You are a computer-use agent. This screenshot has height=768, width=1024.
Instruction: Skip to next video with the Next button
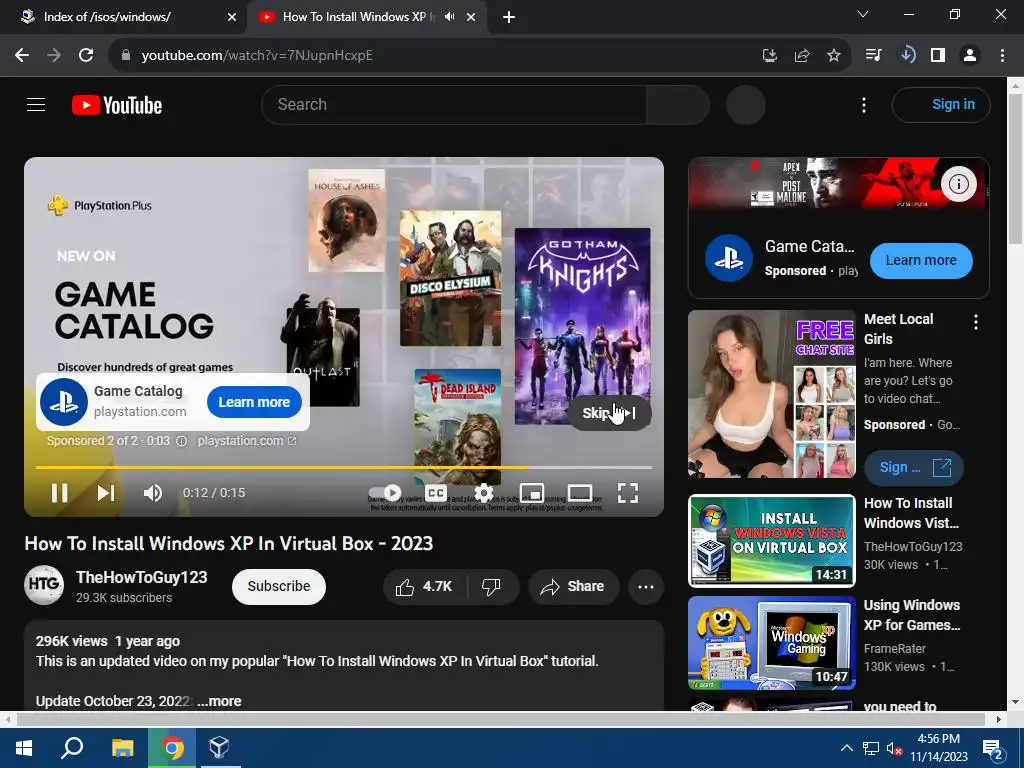click(106, 493)
